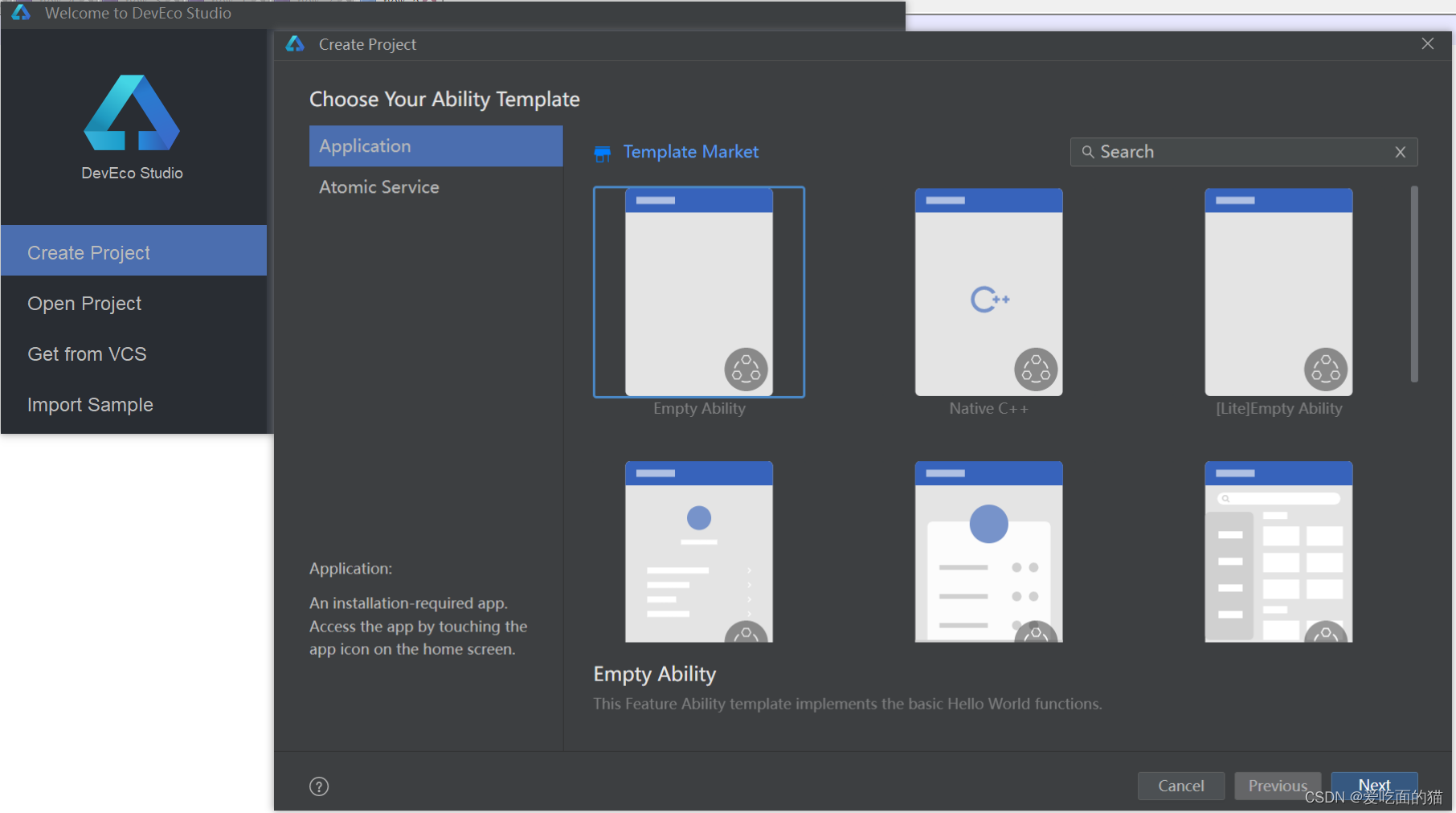This screenshot has height=813, width=1456.
Task: Click the DevEco icon in Welcome window title bar
Action: coord(21,13)
